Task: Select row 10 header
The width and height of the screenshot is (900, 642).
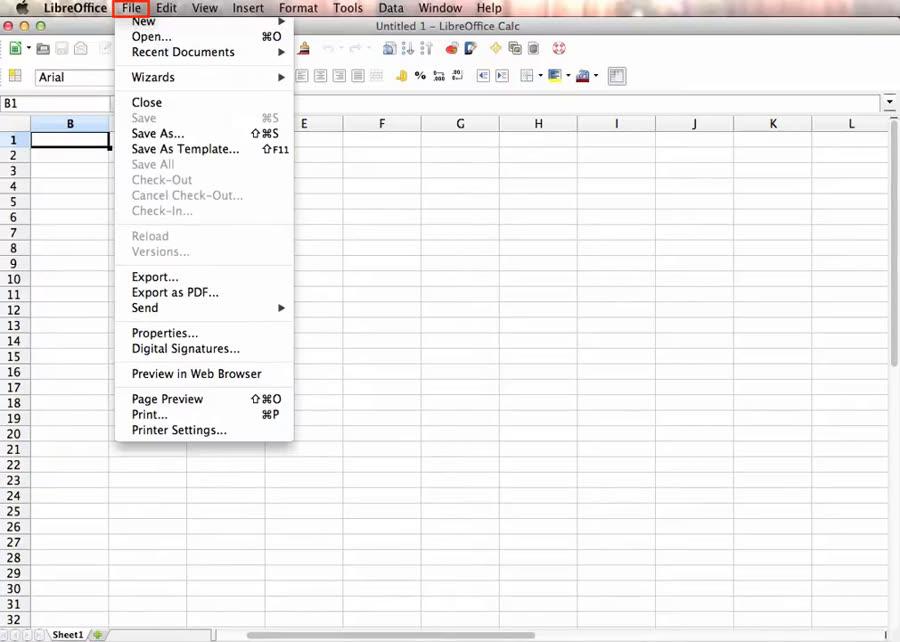Action: click(x=14, y=279)
